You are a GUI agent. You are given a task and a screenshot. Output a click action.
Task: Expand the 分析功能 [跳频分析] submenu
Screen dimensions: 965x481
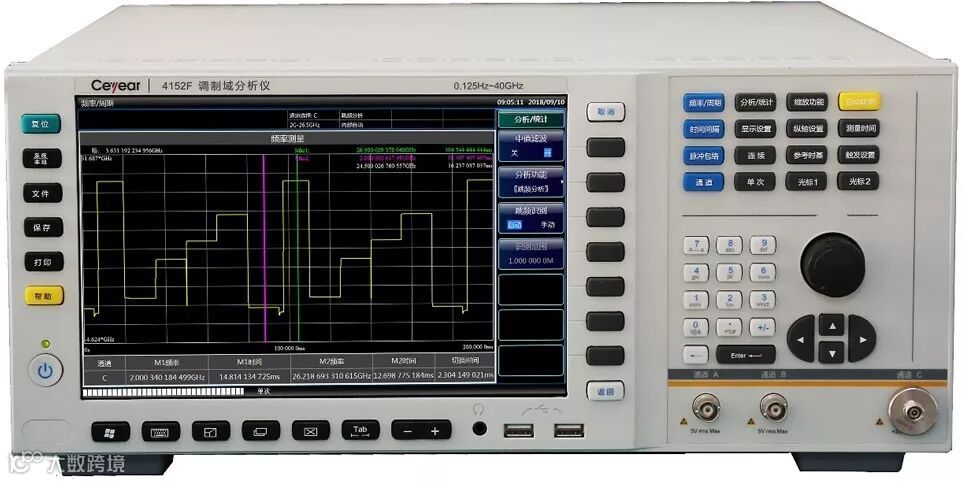pos(531,183)
